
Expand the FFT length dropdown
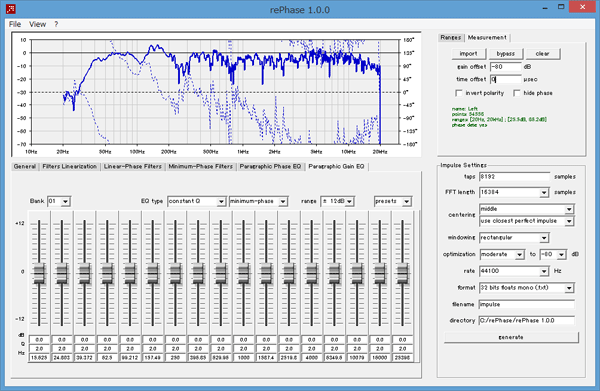click(x=514, y=192)
